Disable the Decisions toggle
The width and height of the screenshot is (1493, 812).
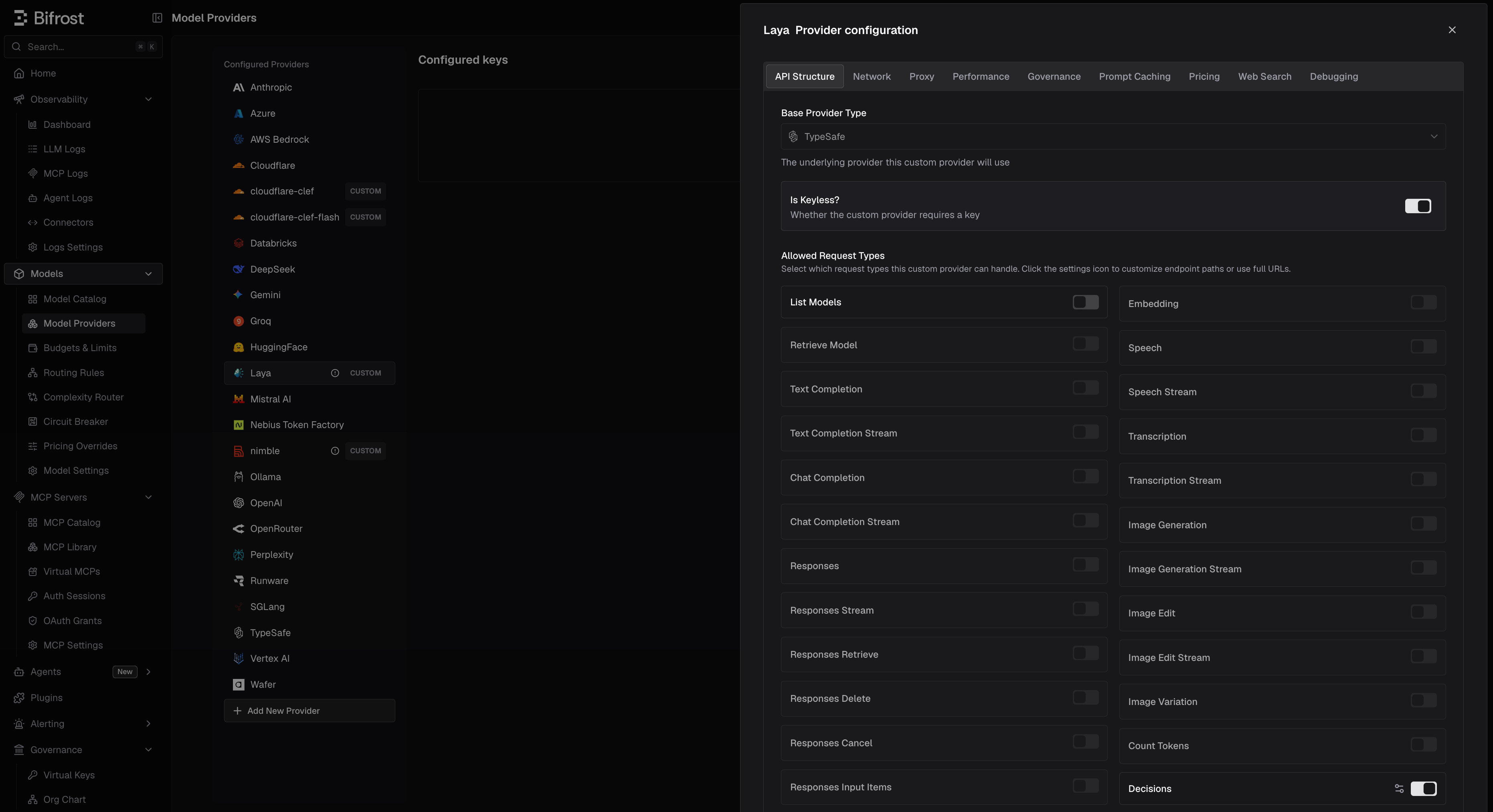coord(1424,788)
